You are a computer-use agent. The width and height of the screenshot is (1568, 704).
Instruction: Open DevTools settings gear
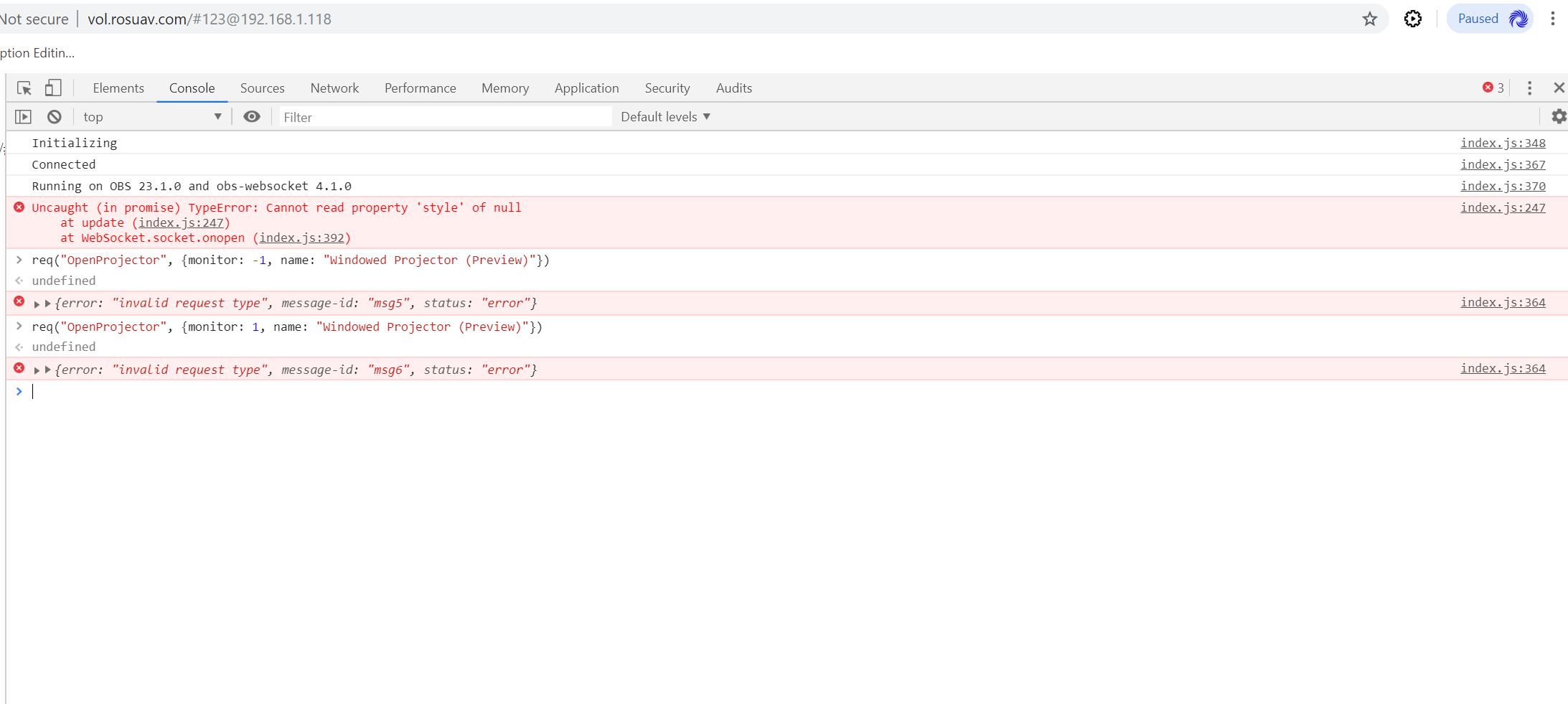click(1559, 116)
